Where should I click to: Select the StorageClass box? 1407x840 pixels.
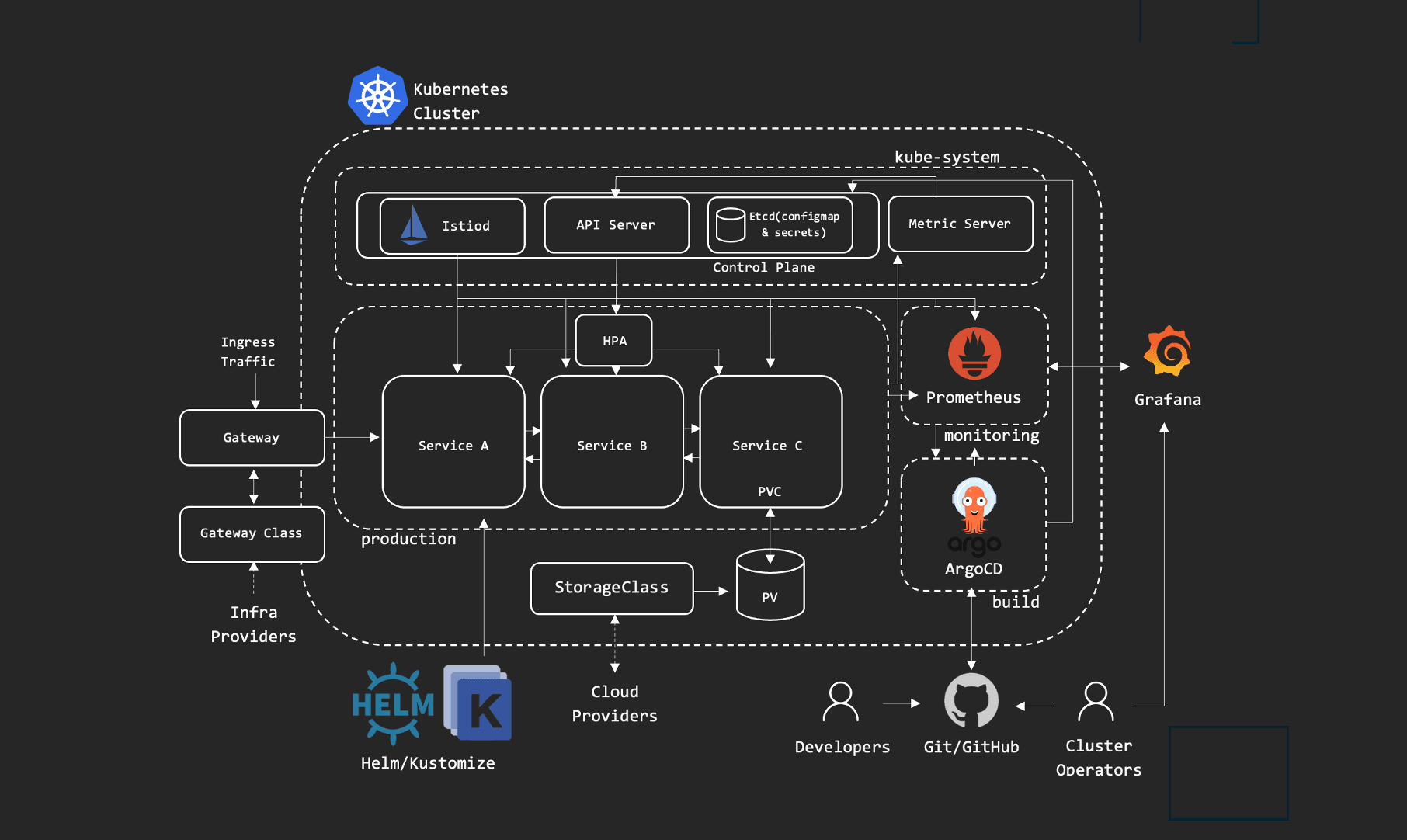tap(611, 588)
